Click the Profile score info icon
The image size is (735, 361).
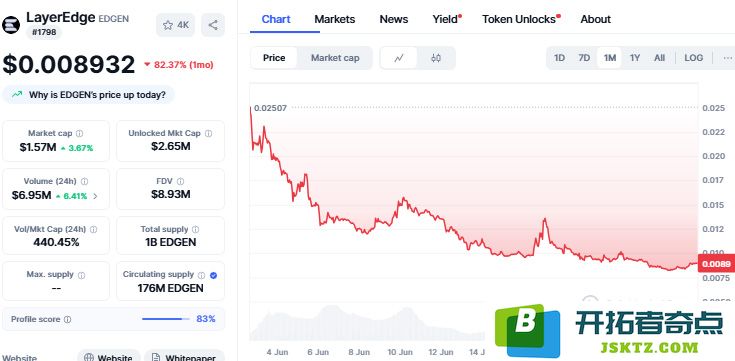(68, 320)
